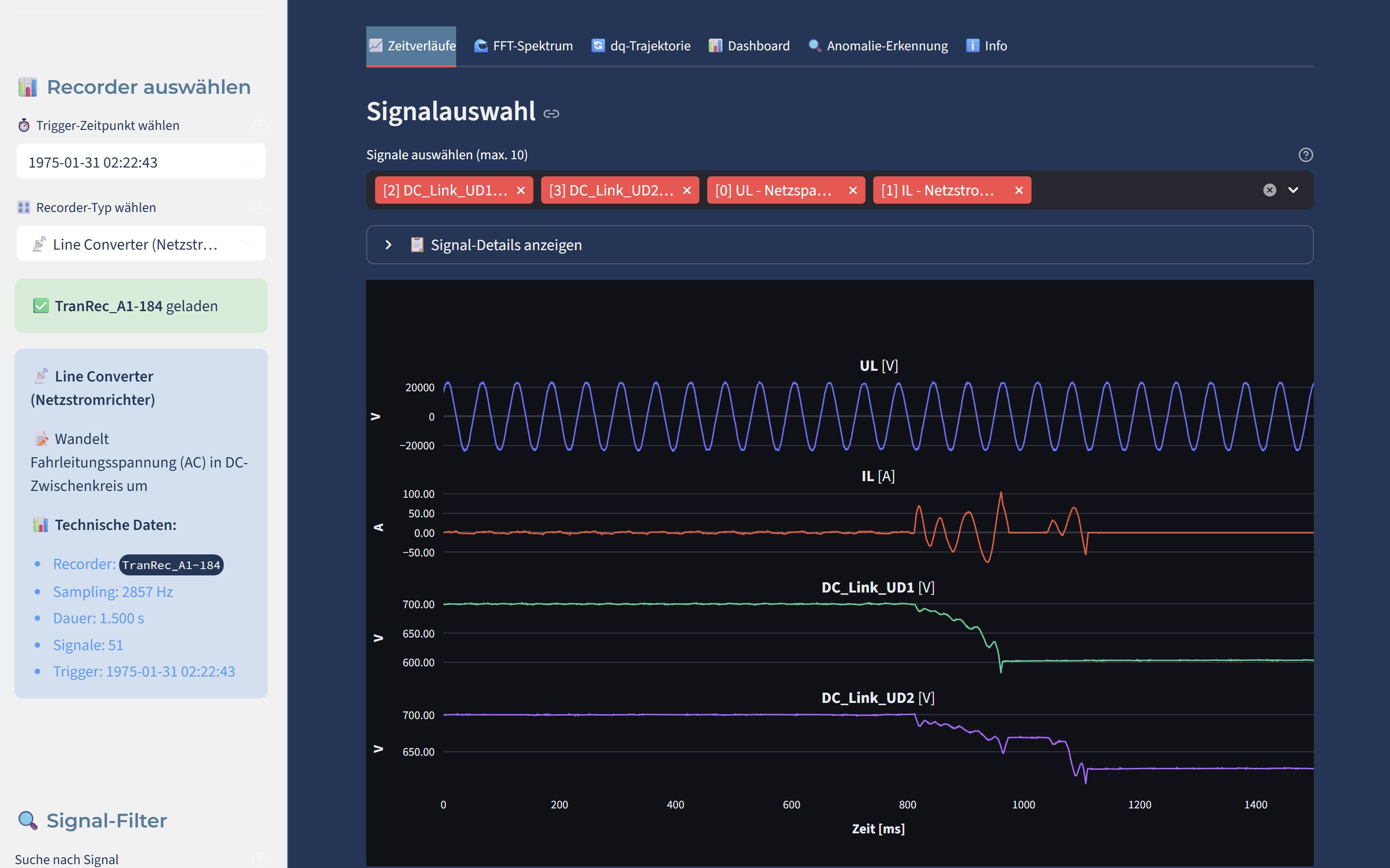Click link anchor icon next to Signalauswahl
The image size is (1390, 868).
(x=551, y=114)
